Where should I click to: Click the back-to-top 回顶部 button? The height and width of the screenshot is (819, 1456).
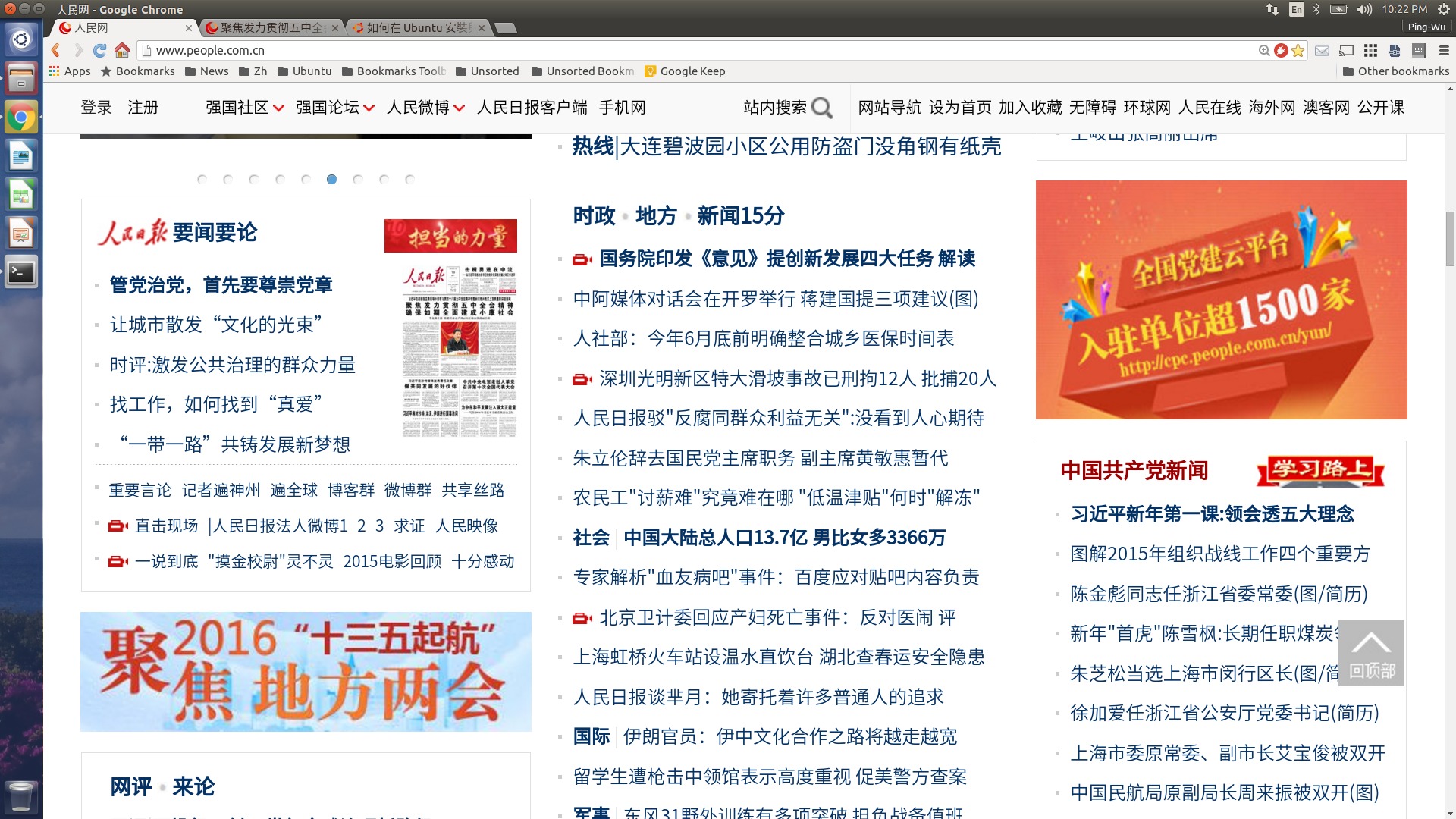[x=1371, y=653]
